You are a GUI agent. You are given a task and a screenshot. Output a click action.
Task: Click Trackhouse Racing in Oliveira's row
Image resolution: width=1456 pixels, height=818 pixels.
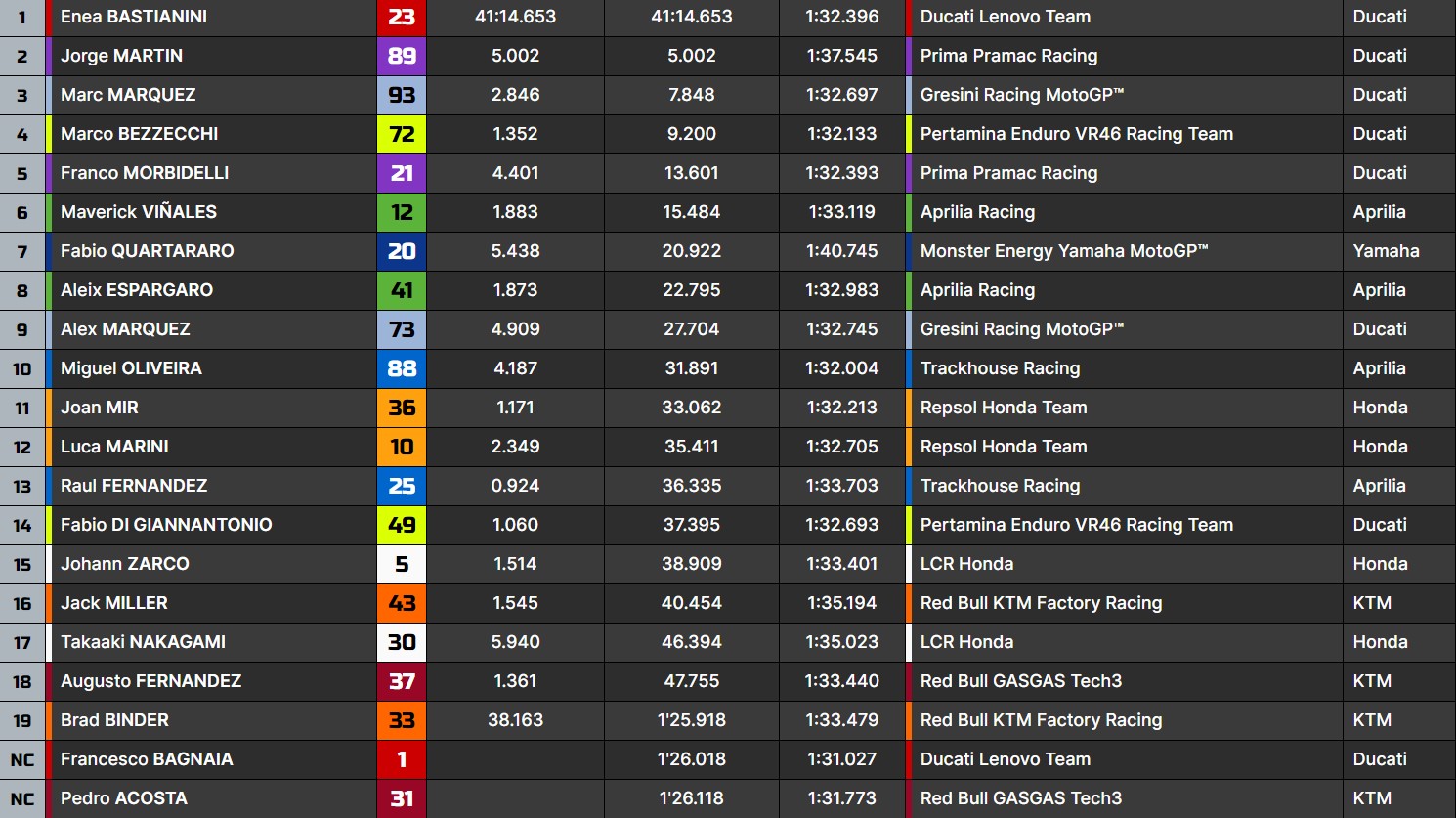[1001, 368]
